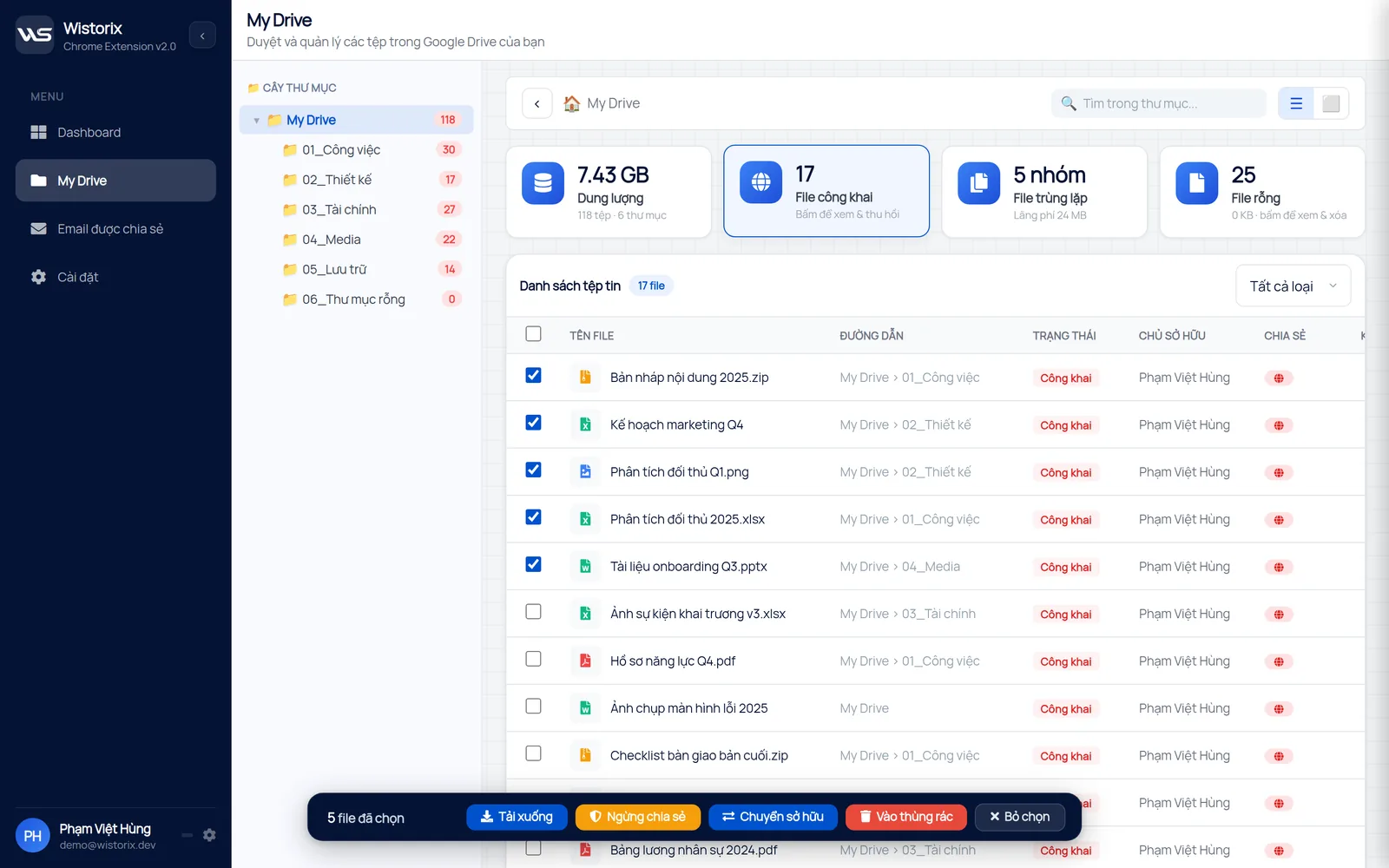1389x868 pixels.
Task: Open the Tất cả loại filter dropdown
Action: click(x=1293, y=286)
